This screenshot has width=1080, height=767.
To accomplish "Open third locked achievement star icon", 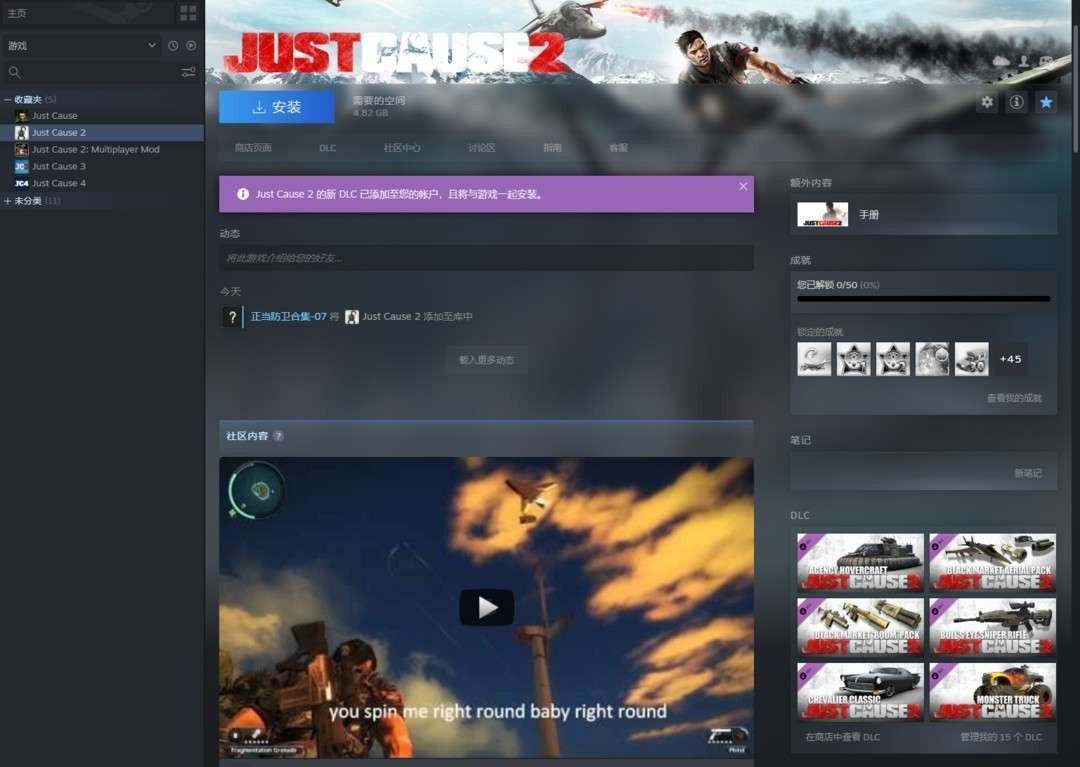I will 893,359.
